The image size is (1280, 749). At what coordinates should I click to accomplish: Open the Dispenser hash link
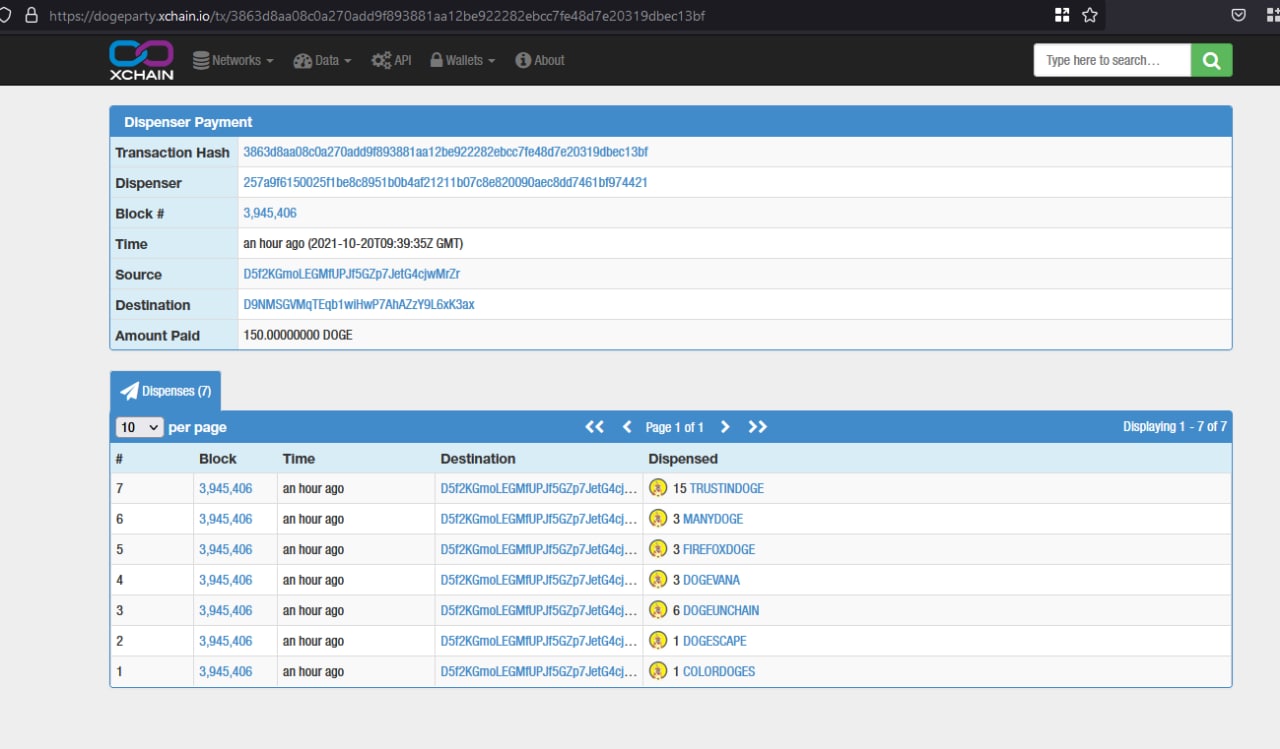(445, 183)
